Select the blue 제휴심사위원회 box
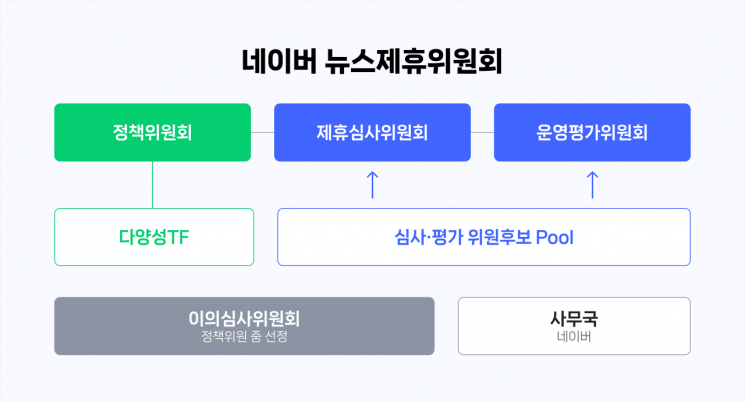Screen dimensions: 745x402 click(x=372, y=132)
